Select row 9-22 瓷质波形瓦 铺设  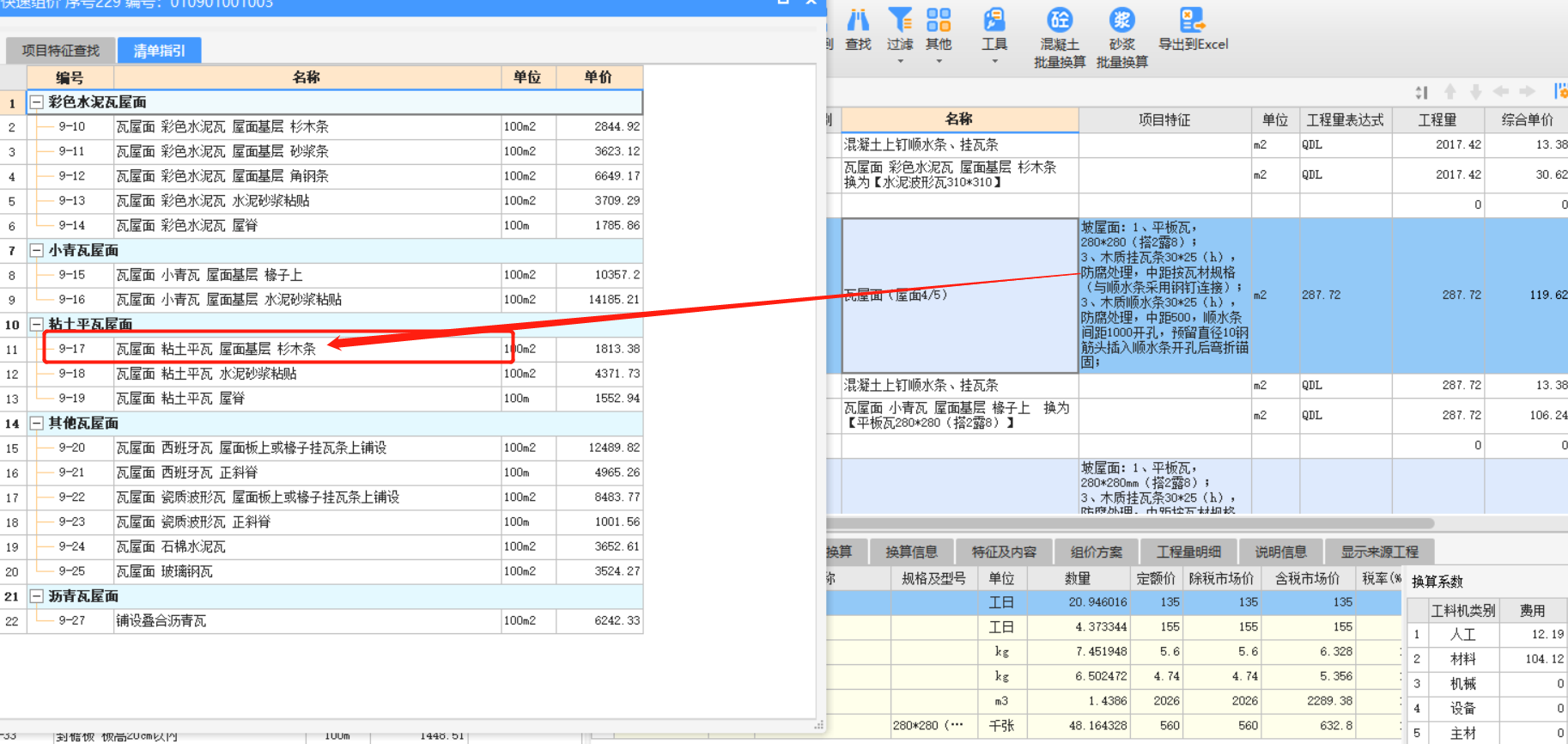(x=335, y=497)
